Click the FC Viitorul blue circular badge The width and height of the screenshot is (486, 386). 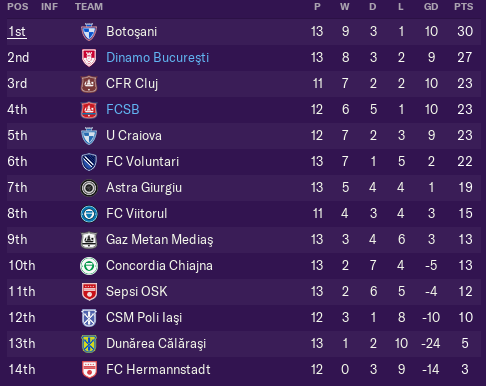pos(89,214)
